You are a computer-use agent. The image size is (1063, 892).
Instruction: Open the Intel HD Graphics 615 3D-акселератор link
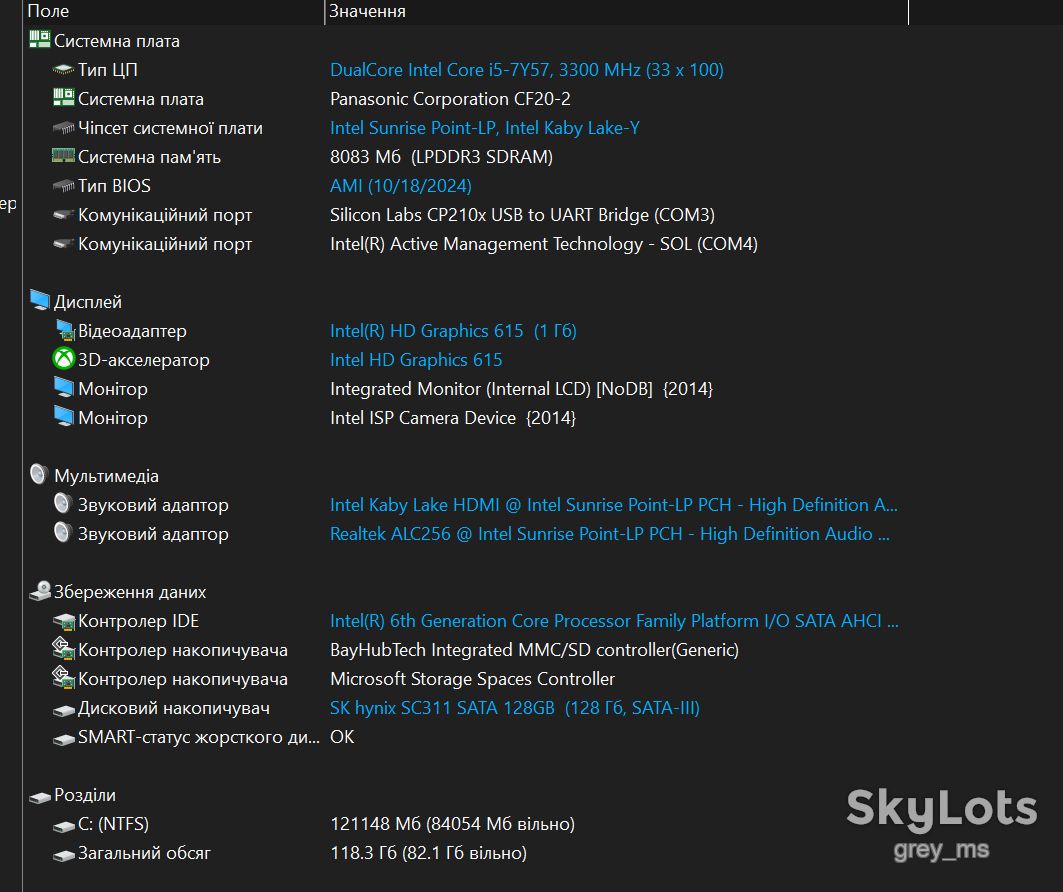[x=416, y=360]
